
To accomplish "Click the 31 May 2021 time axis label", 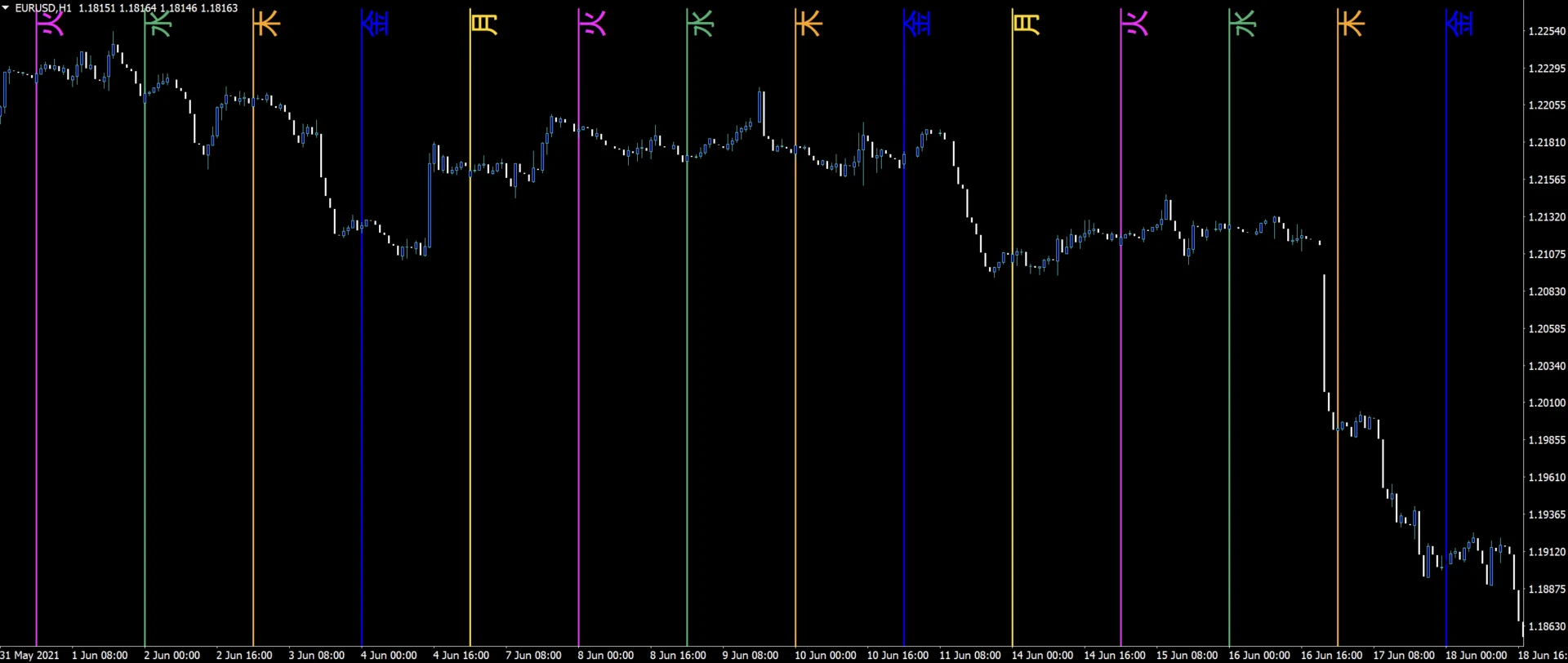I will (30, 655).
